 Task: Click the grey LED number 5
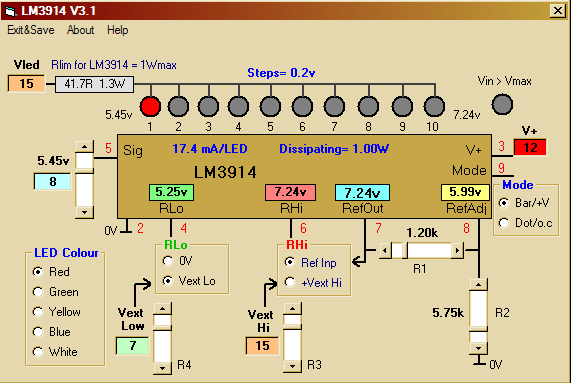pyautogui.click(x=270, y=106)
